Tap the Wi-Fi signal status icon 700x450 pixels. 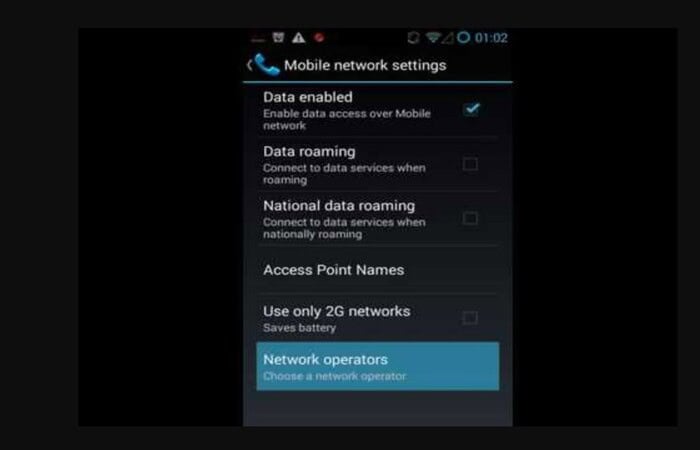pos(433,38)
